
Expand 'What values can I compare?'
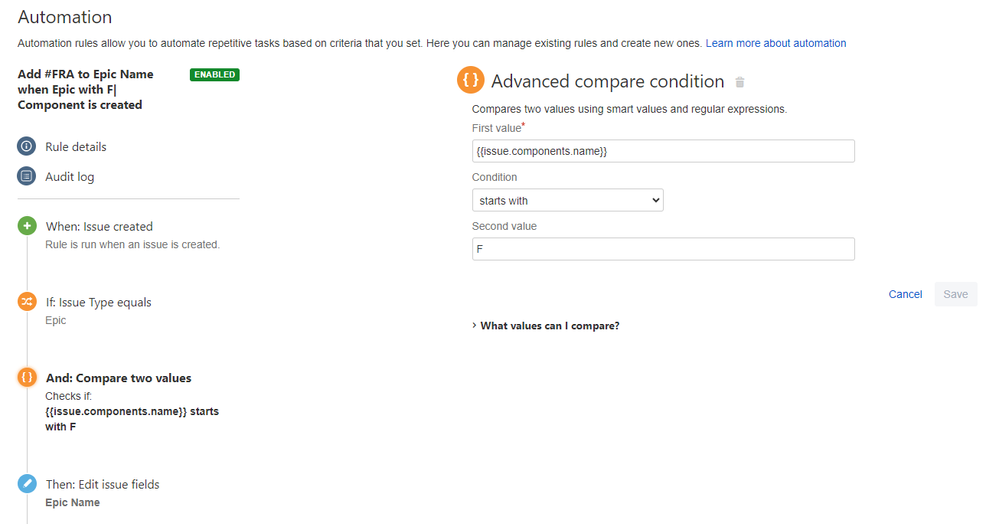[549, 326]
